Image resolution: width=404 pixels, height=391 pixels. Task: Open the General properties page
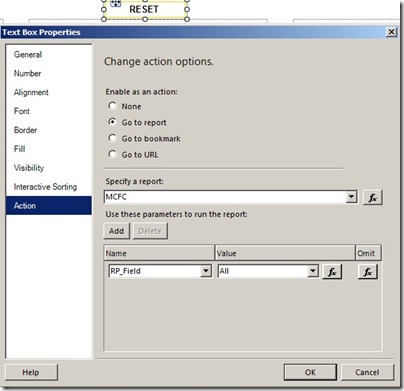click(x=28, y=55)
